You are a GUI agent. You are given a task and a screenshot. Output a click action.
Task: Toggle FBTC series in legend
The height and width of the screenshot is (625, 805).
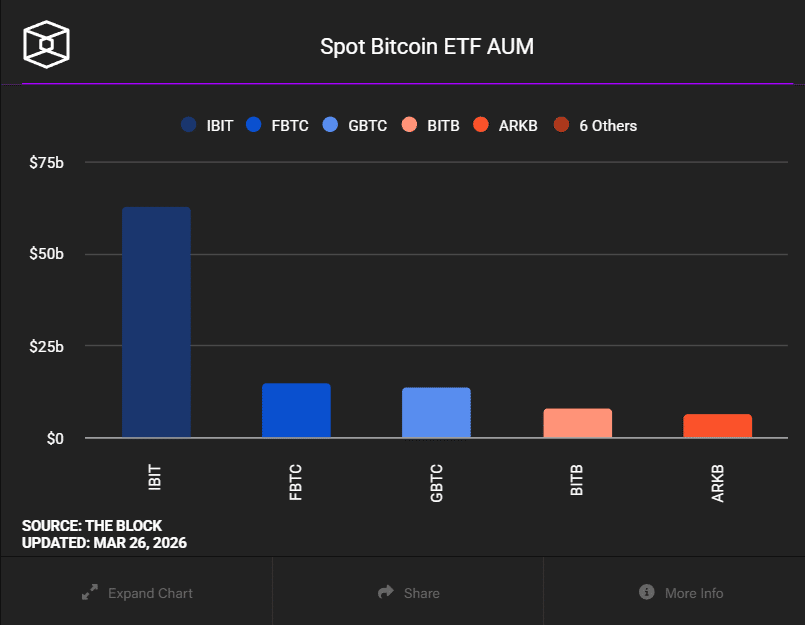[x=277, y=125]
